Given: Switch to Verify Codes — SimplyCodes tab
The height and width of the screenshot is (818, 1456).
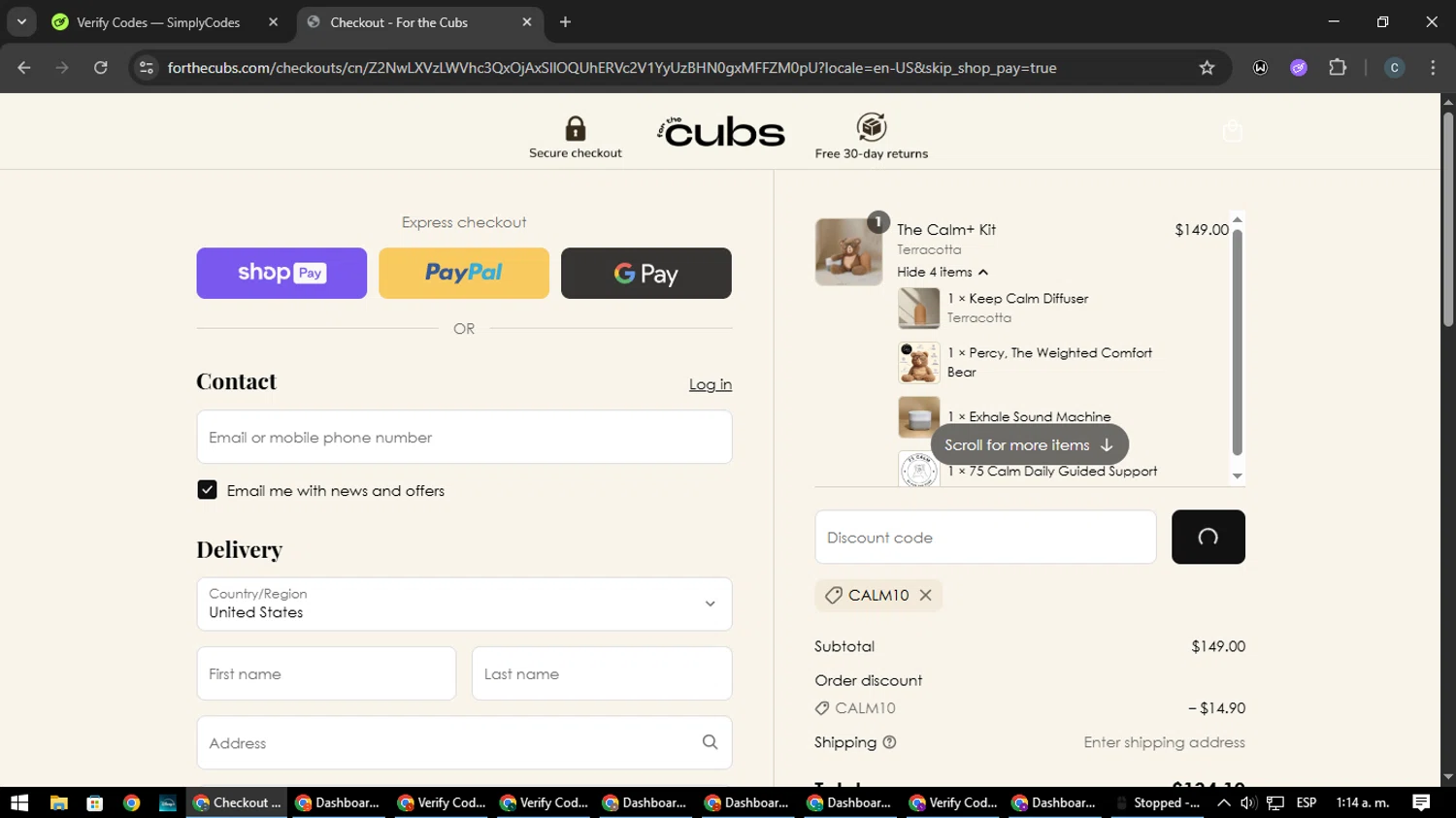Looking at the screenshot, I should click(x=158, y=22).
